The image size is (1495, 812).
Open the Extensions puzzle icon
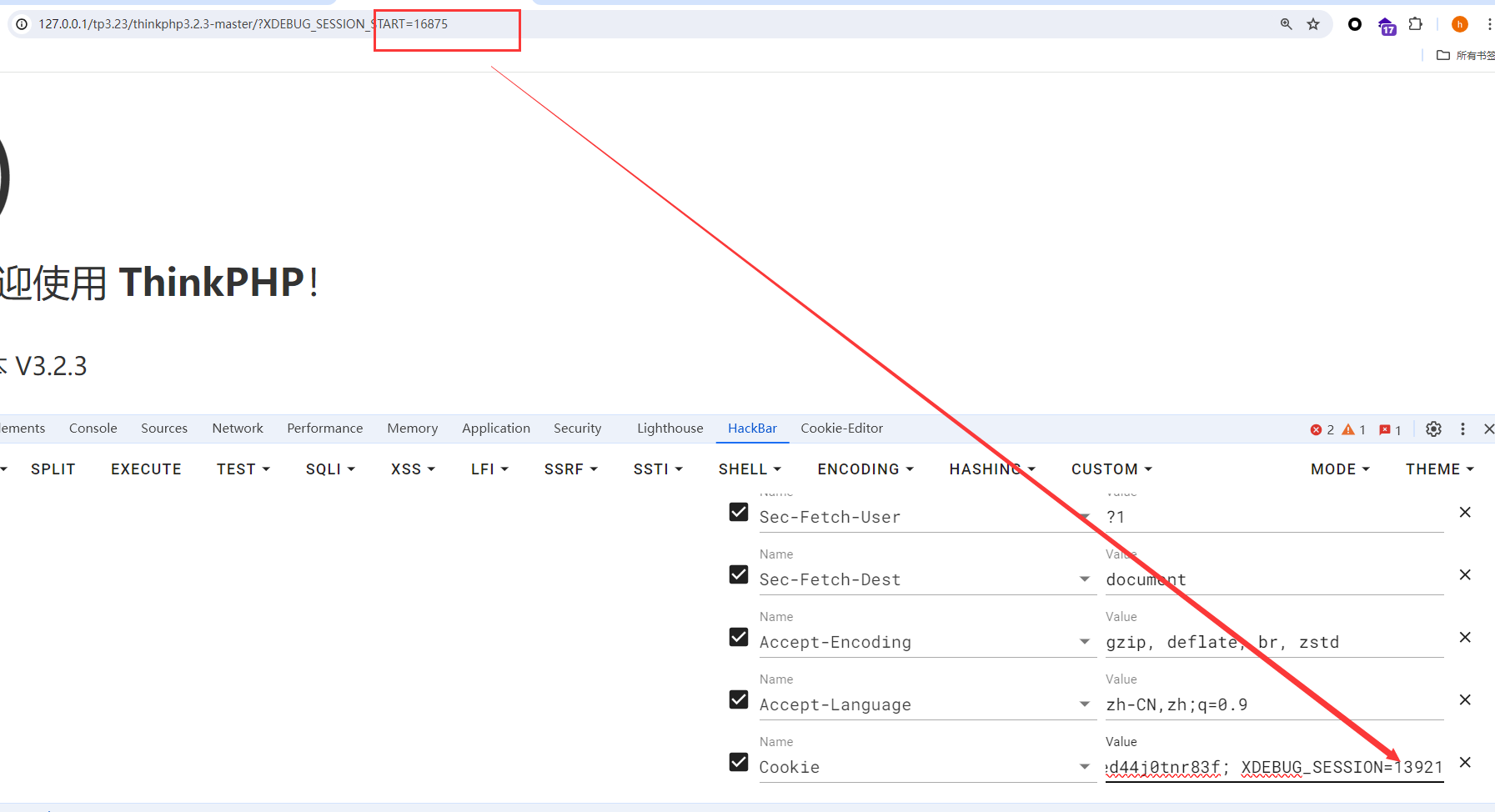tap(1415, 24)
